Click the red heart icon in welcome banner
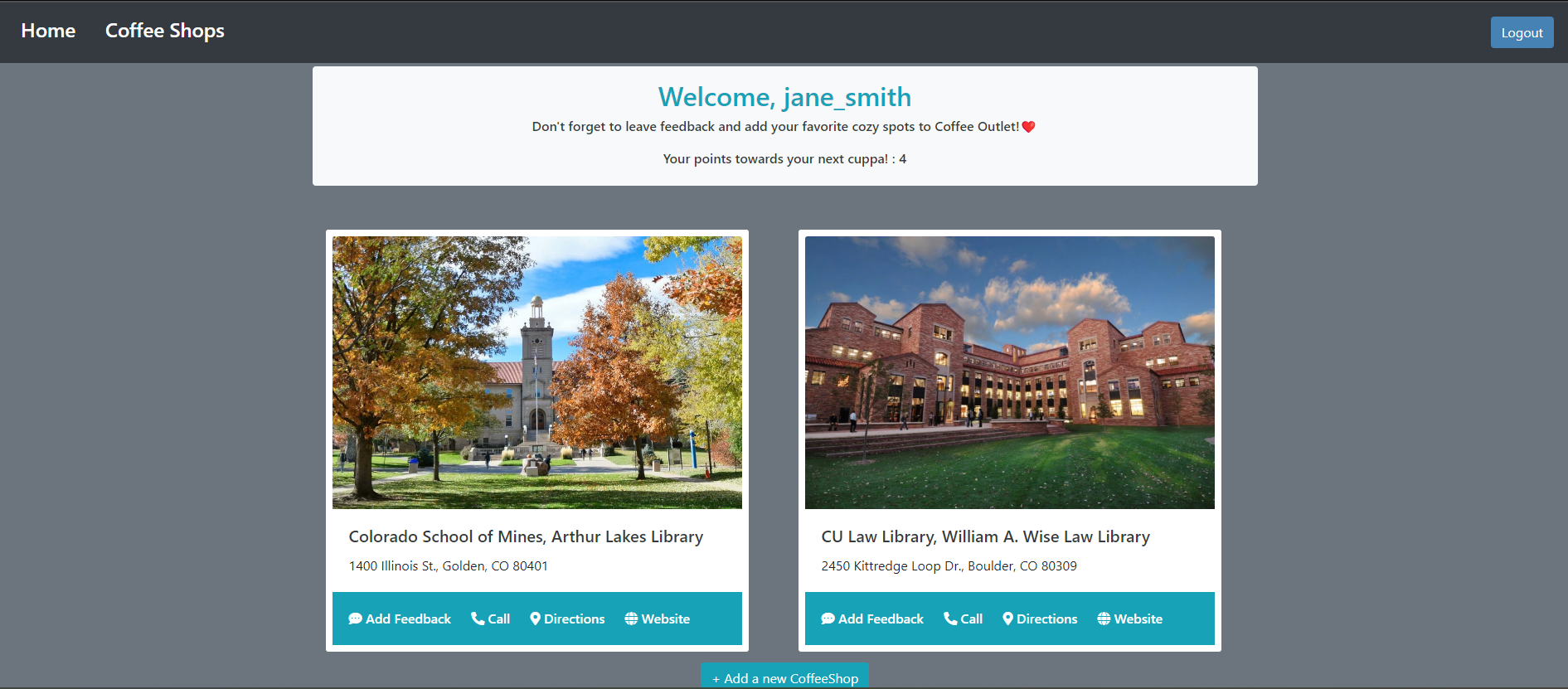Image resolution: width=1568 pixels, height=689 pixels. pos(1028,127)
